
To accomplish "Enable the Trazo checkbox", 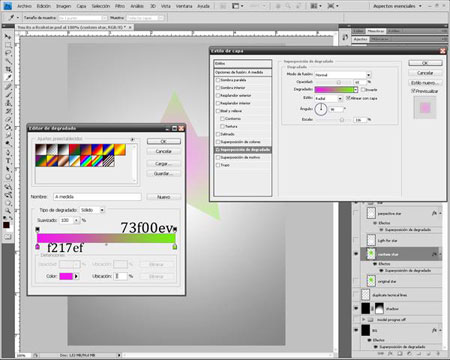I will pos(218,165).
